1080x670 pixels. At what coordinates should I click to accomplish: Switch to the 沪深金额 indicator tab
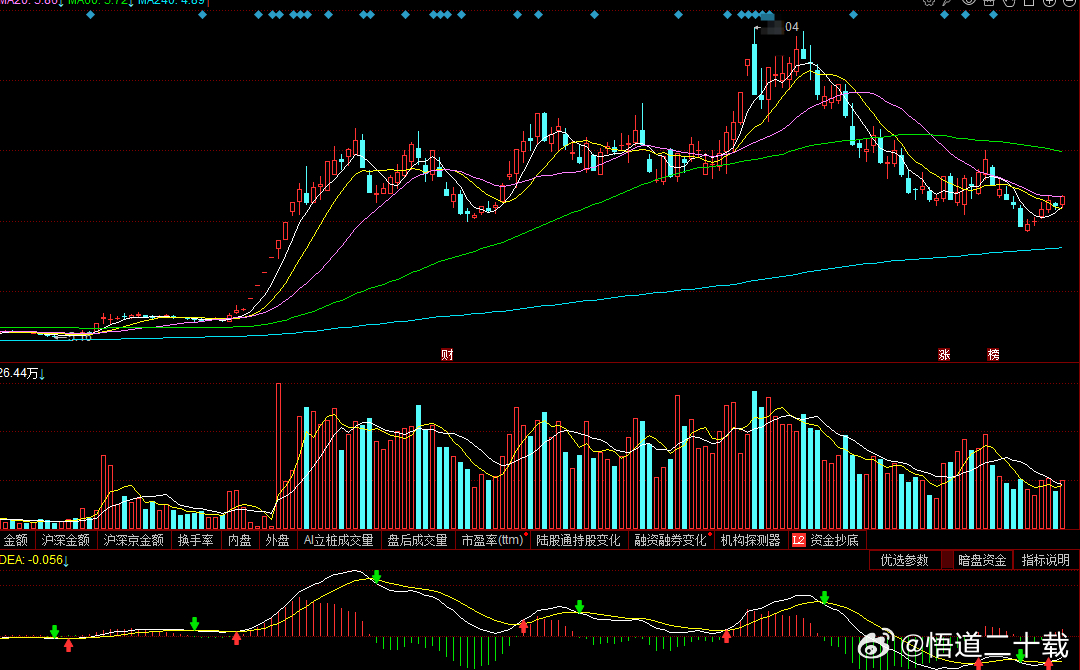65,541
